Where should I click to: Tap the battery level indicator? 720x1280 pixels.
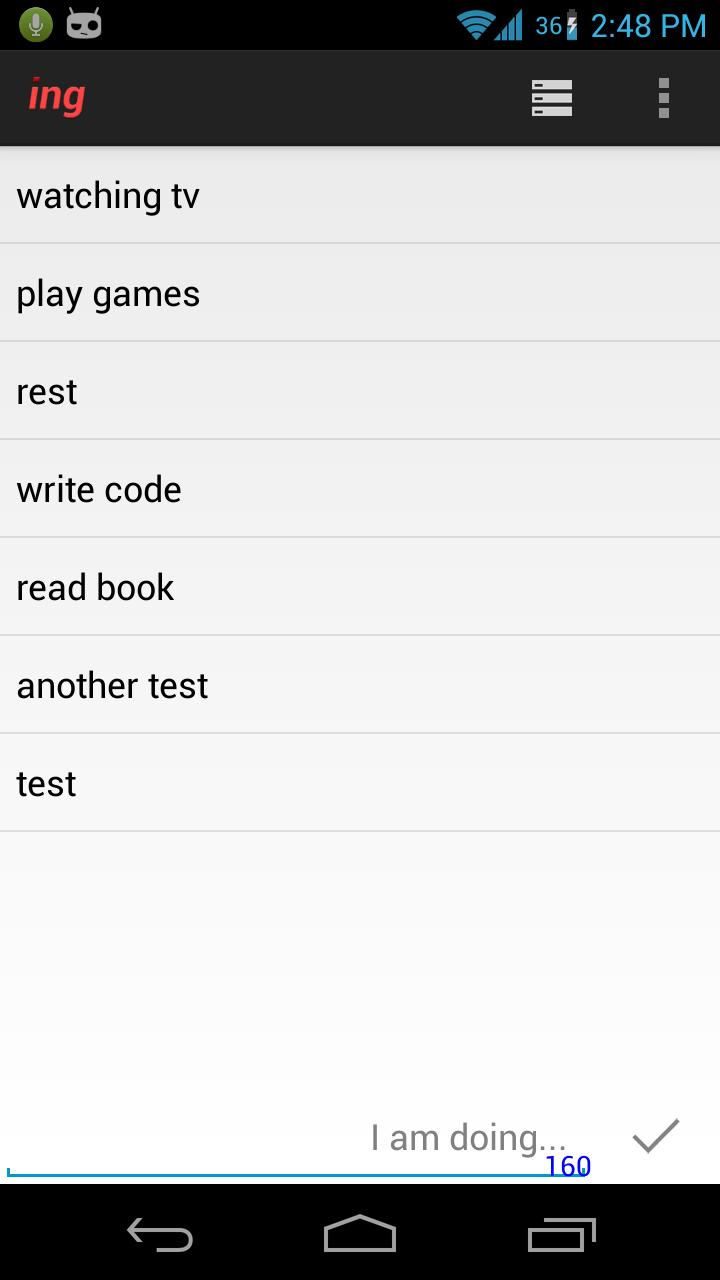point(572,25)
